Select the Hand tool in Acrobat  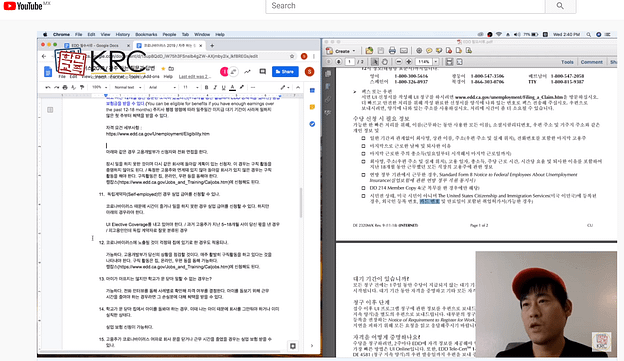(384, 62)
